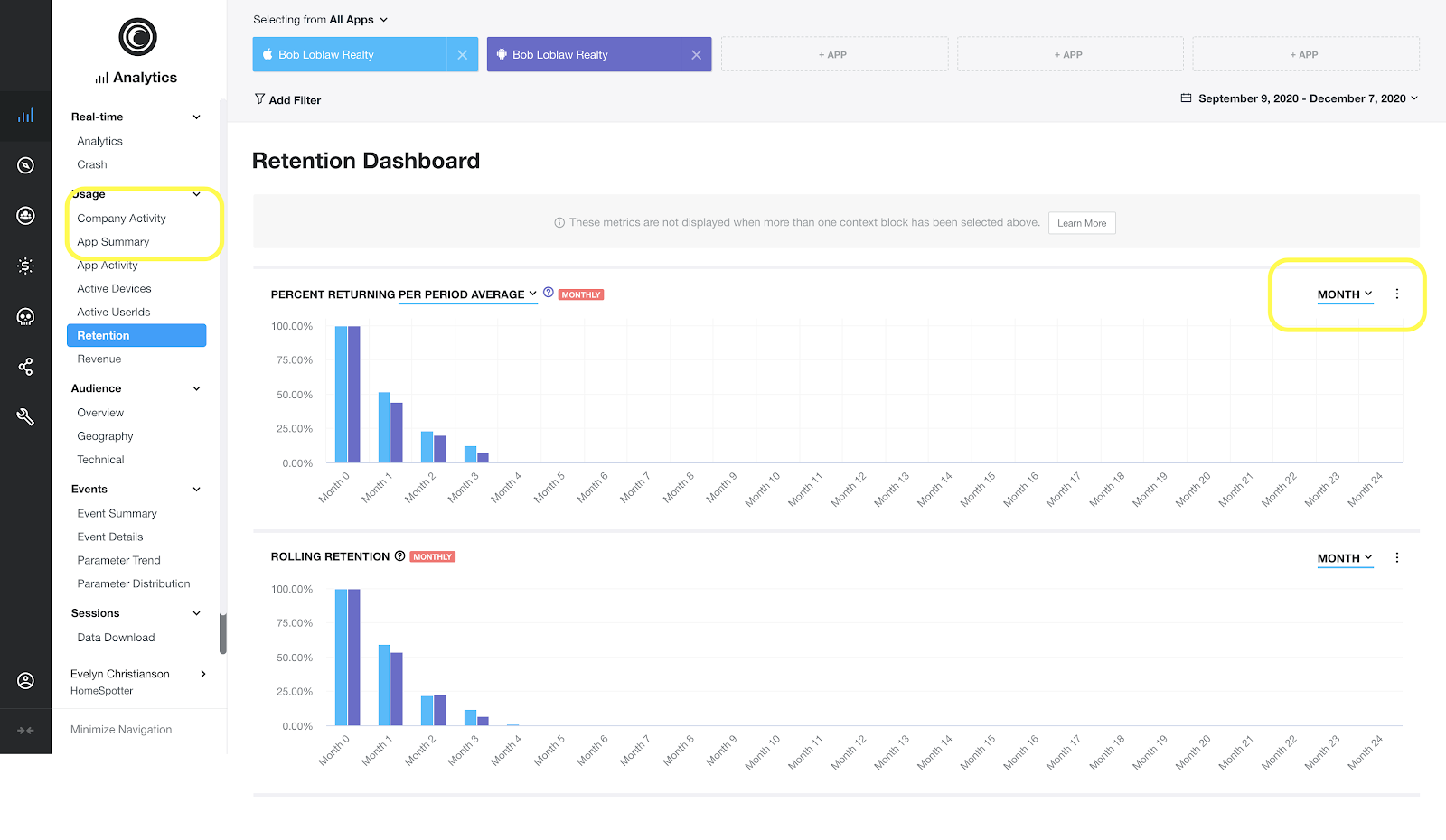Click the MONTHLY badge on Rolling Retention
The width and height of the screenshot is (1446, 840).
click(x=432, y=556)
